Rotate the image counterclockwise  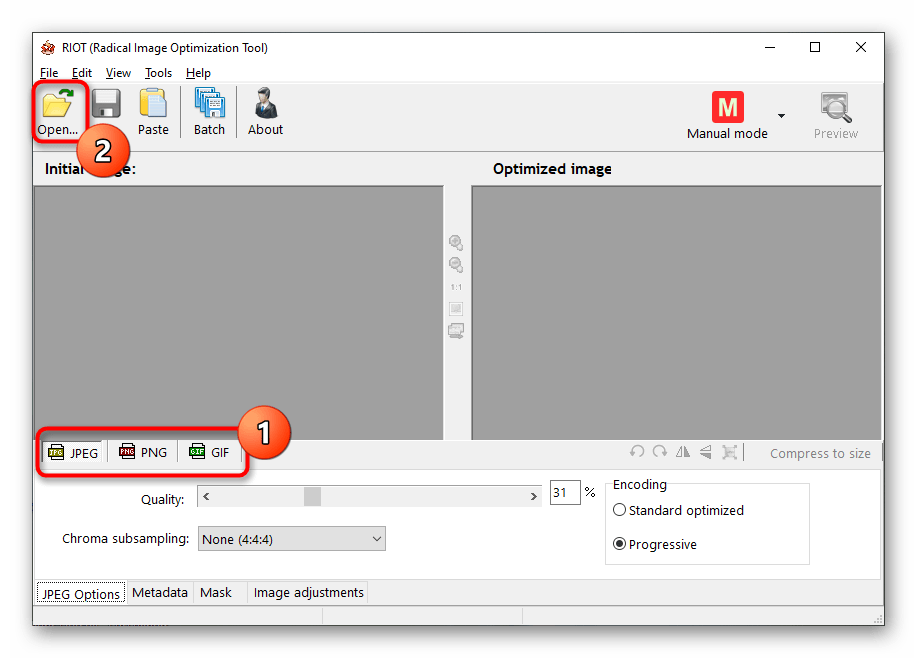tap(637, 452)
